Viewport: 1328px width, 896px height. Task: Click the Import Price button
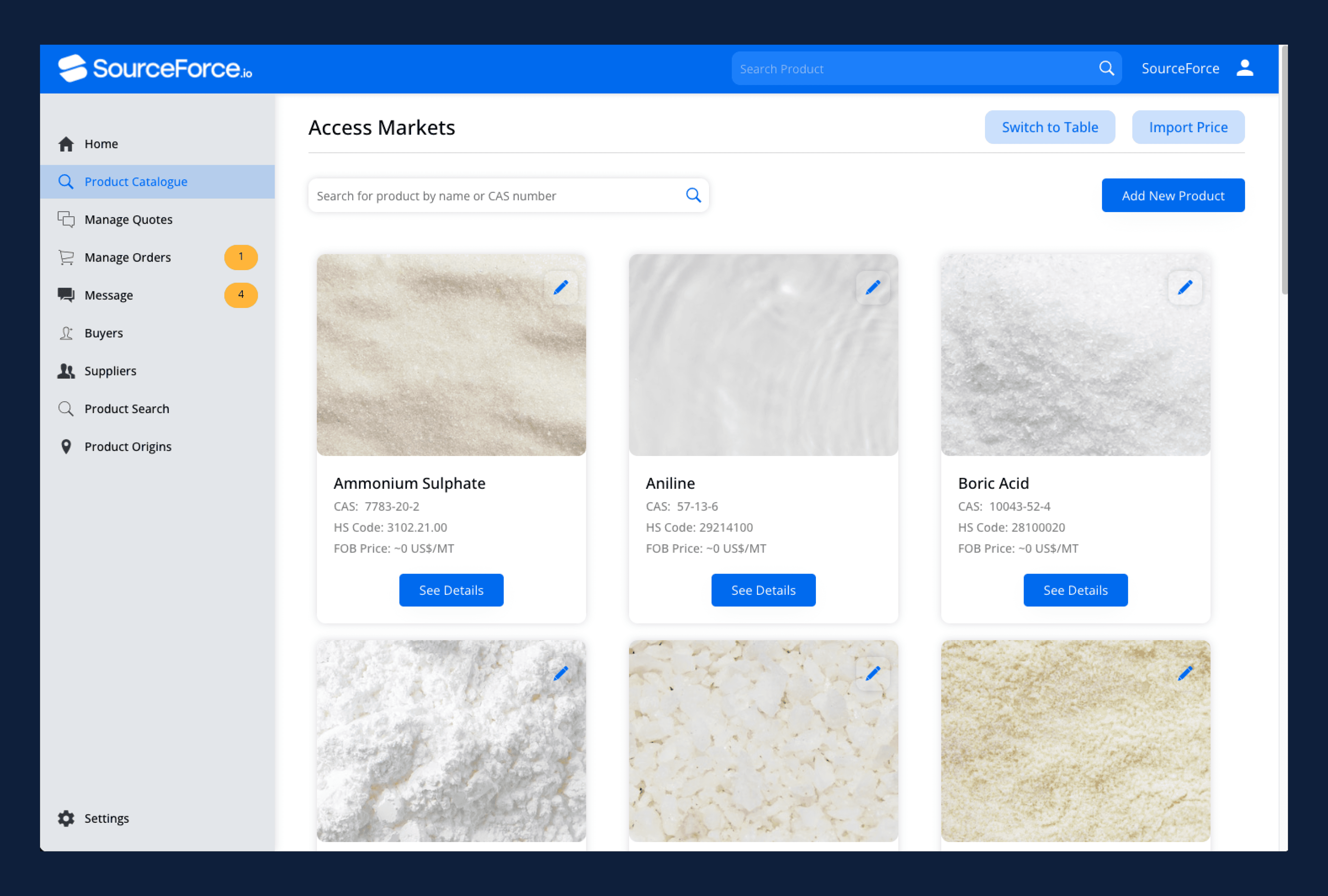[1187, 127]
